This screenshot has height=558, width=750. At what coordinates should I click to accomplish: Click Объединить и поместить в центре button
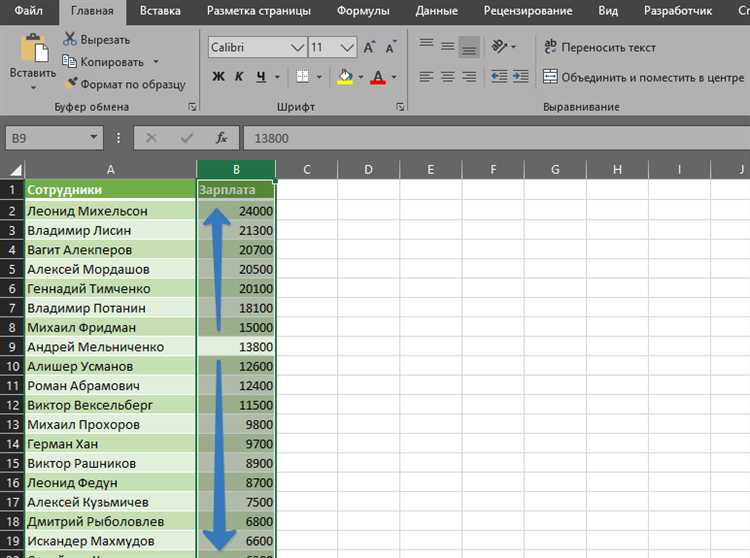click(643, 77)
